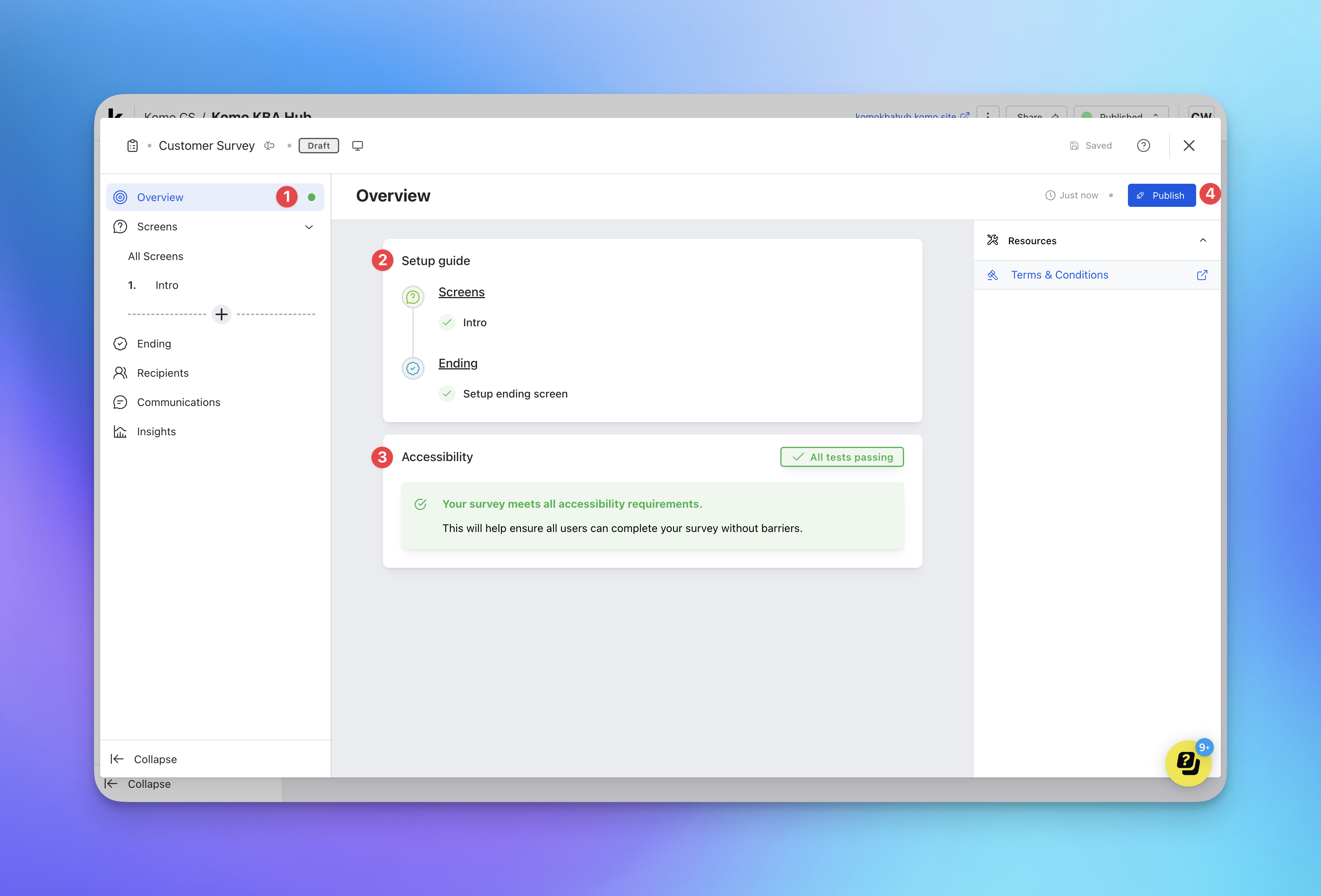Open the Ending link in Setup guide
Image resolution: width=1321 pixels, height=896 pixels.
pos(457,363)
